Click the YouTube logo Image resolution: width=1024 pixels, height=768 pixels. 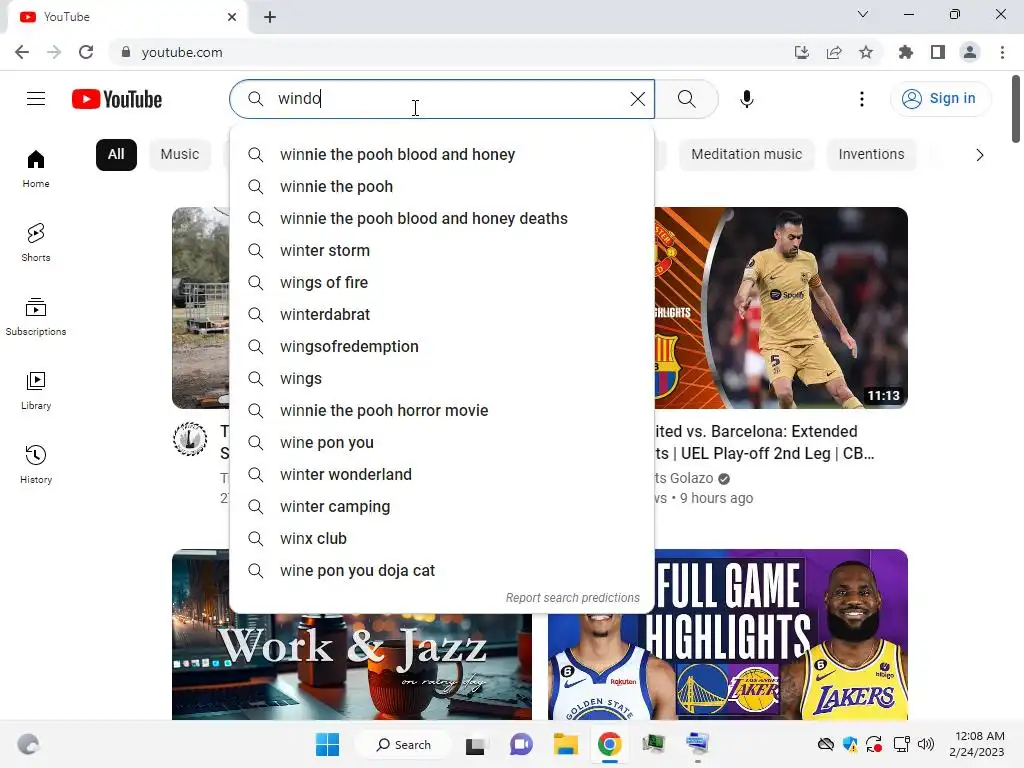click(117, 99)
